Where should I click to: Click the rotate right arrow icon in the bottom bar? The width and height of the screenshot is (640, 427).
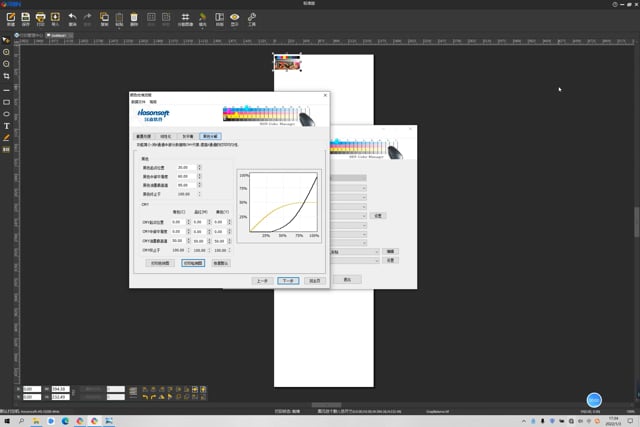[x=153, y=397]
